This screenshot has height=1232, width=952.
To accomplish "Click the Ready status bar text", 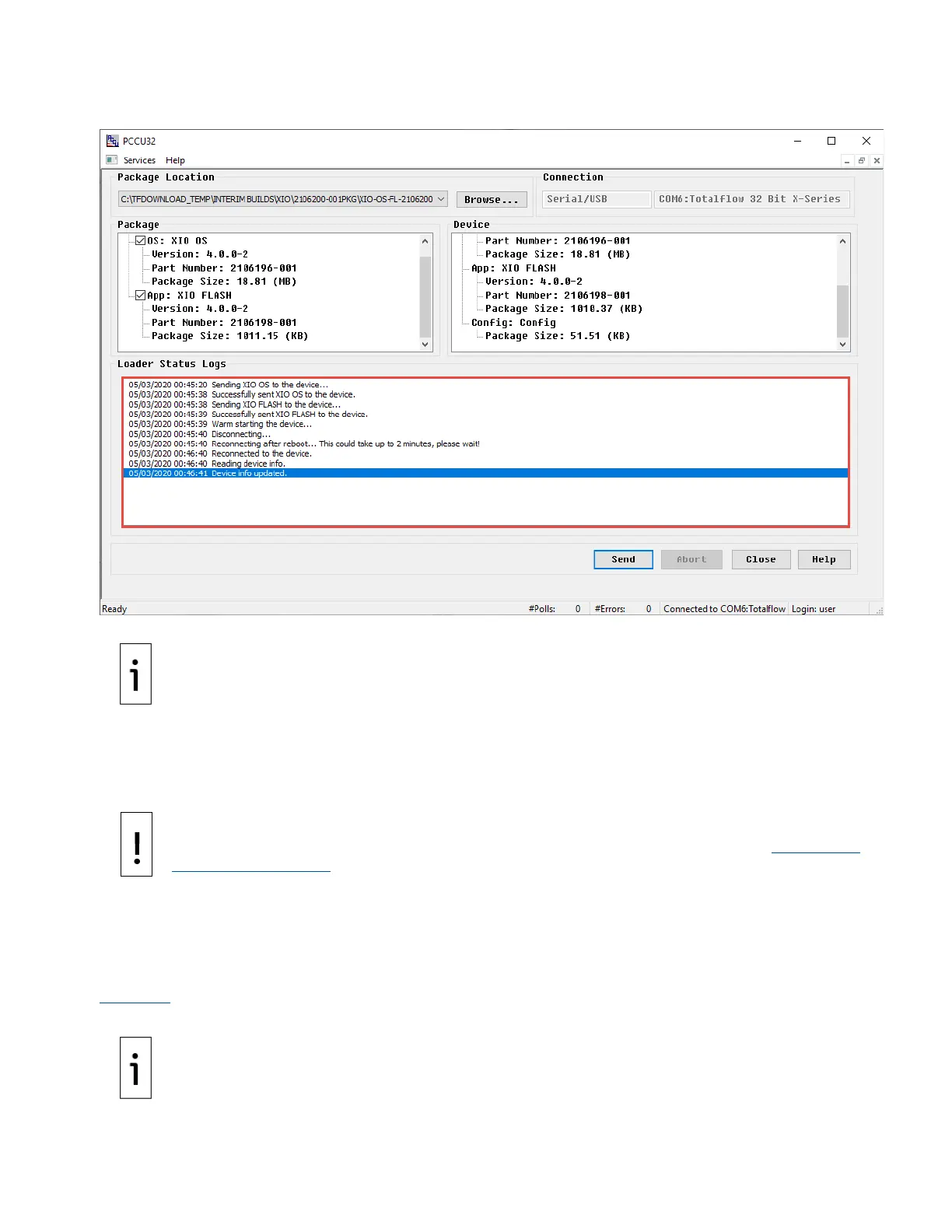I will [x=114, y=609].
